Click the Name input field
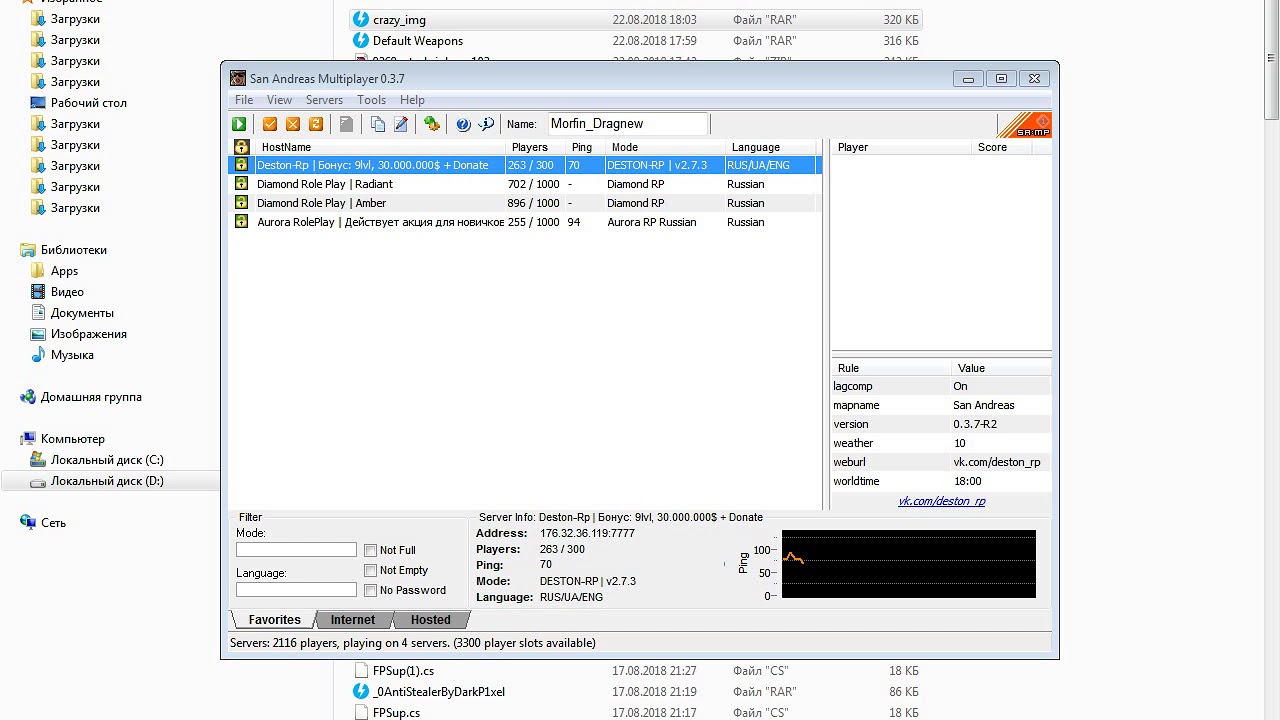This screenshot has height=720, width=1280. [628, 124]
